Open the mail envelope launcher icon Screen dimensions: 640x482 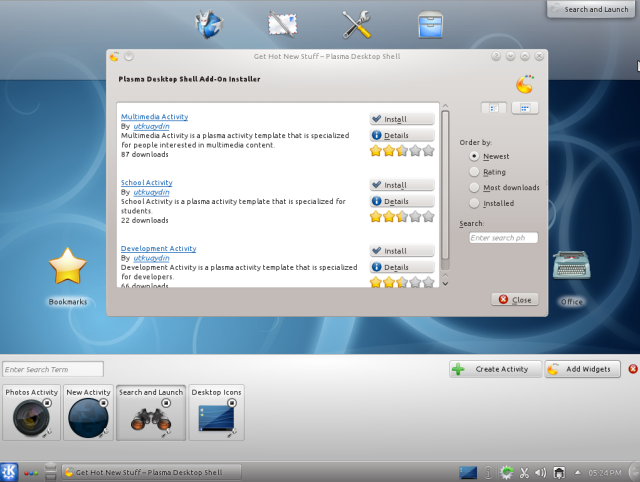tap(282, 24)
